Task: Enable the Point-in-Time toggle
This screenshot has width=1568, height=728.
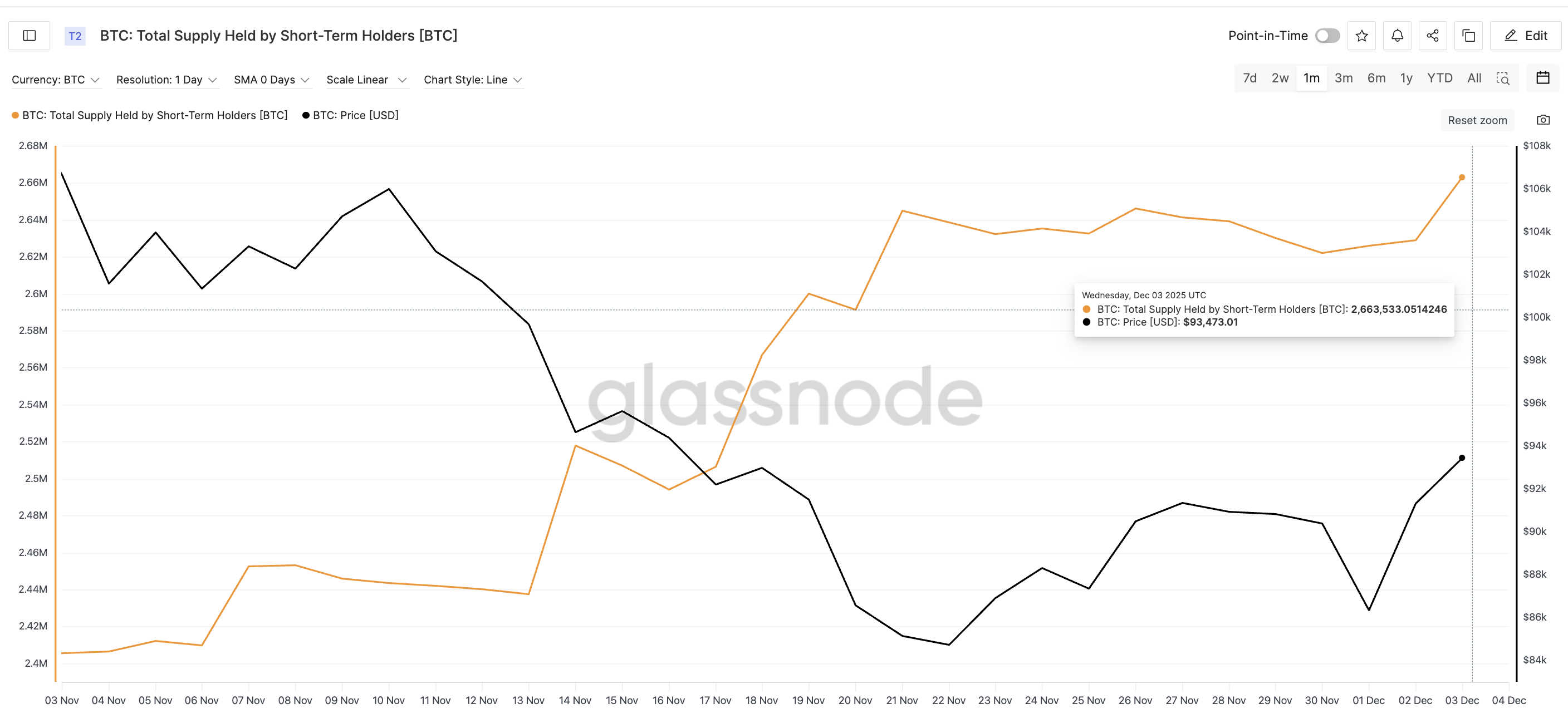Action: click(x=1327, y=35)
